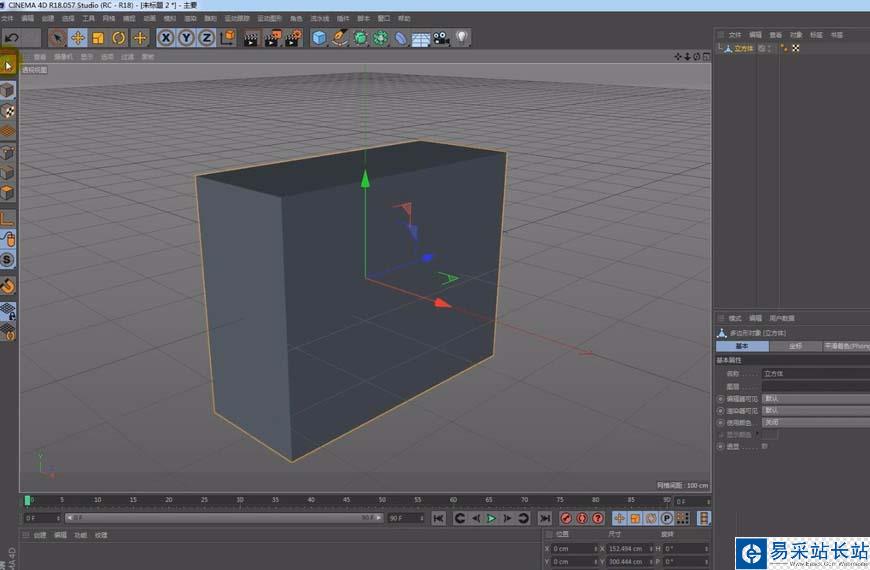Open the Object Manager 对象 menu

click(796, 35)
